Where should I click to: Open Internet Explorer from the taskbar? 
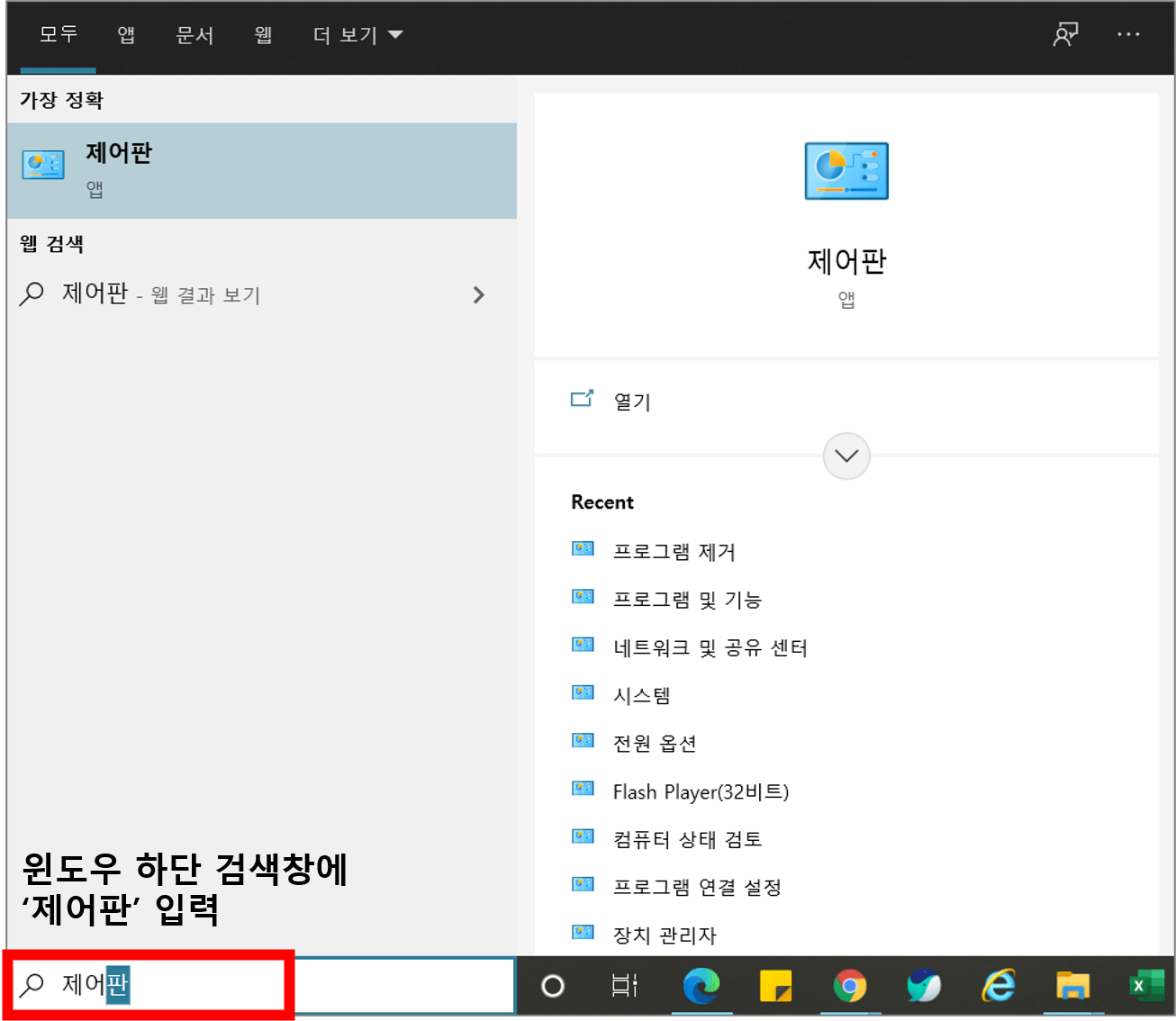pyautogui.click(x=1000, y=986)
